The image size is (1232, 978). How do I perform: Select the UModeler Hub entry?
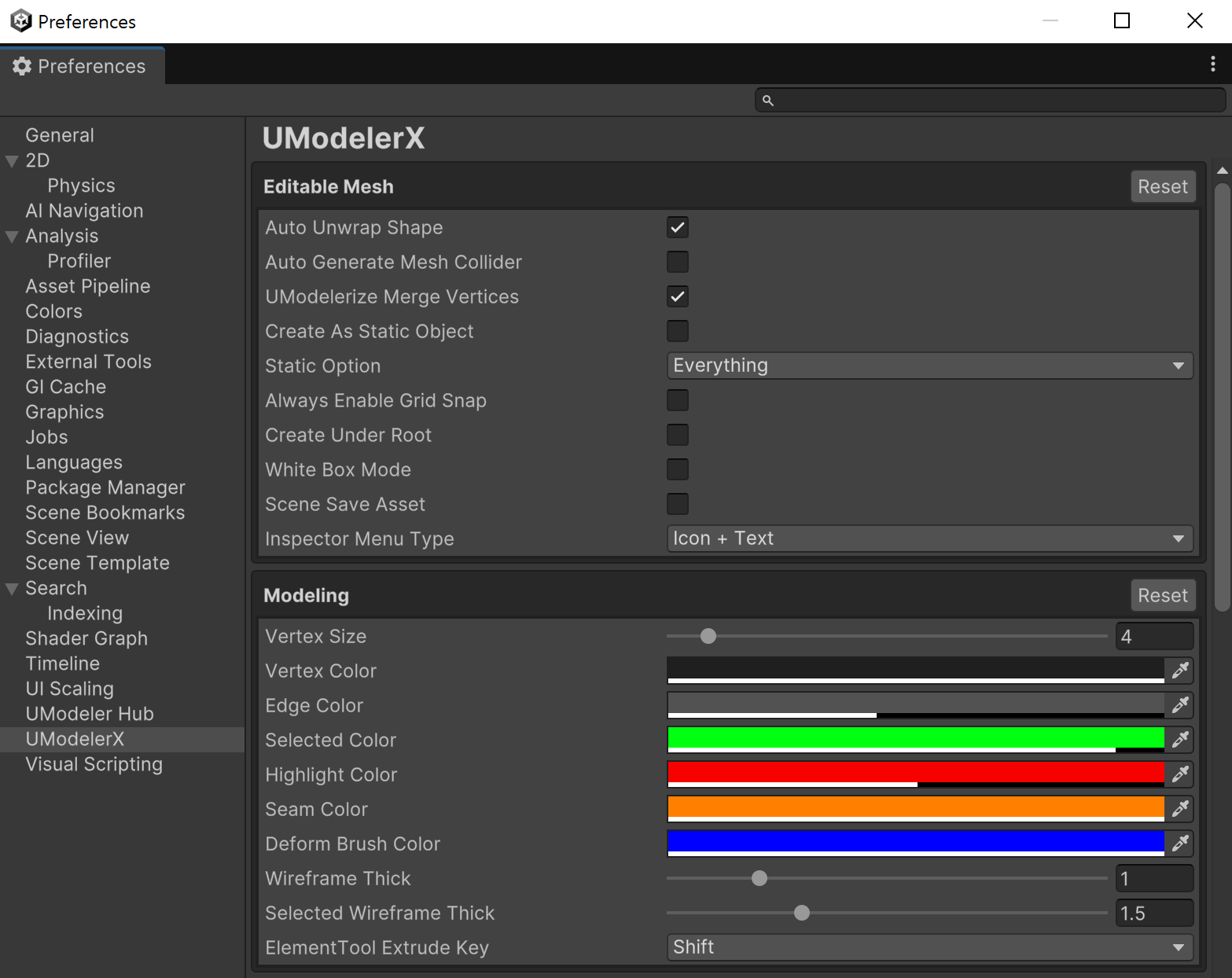pos(90,714)
